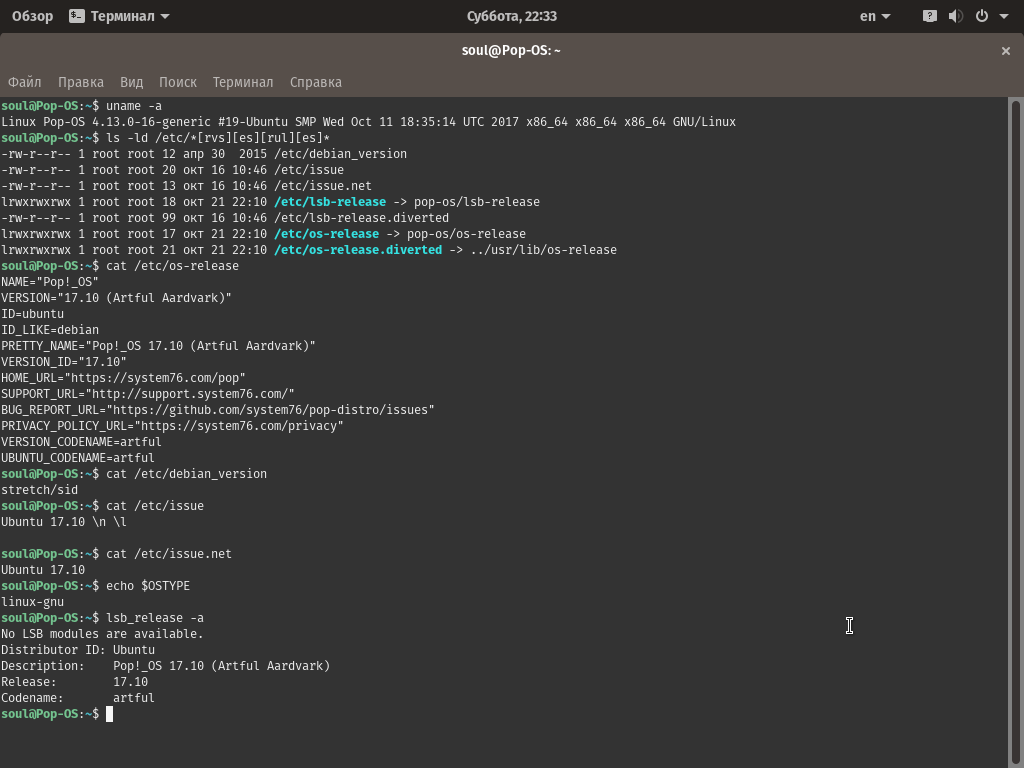
Task: Click the 'cat /etc/debian_version' command line
Action: pyautogui.click(x=134, y=474)
